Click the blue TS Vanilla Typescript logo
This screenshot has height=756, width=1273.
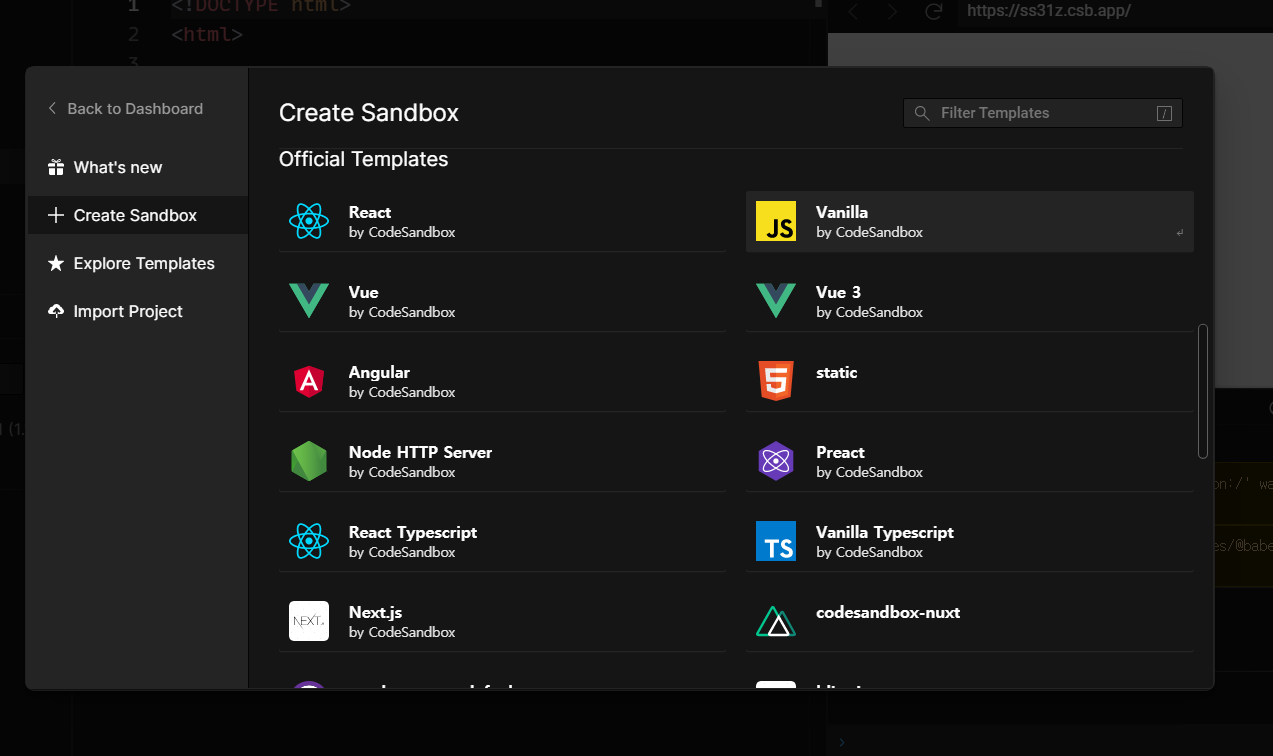[776, 541]
